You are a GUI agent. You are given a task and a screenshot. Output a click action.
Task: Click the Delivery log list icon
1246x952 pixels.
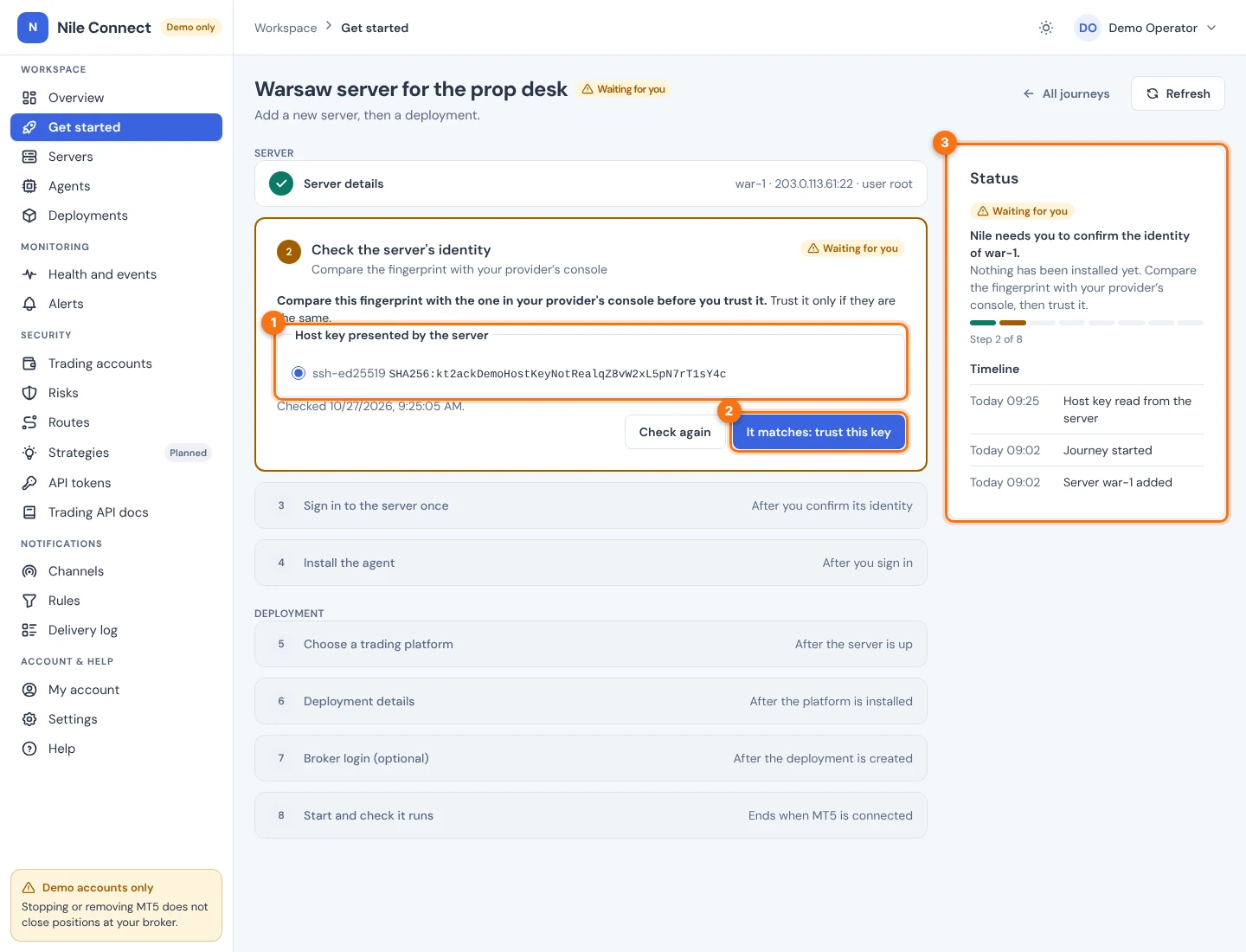pyautogui.click(x=29, y=630)
